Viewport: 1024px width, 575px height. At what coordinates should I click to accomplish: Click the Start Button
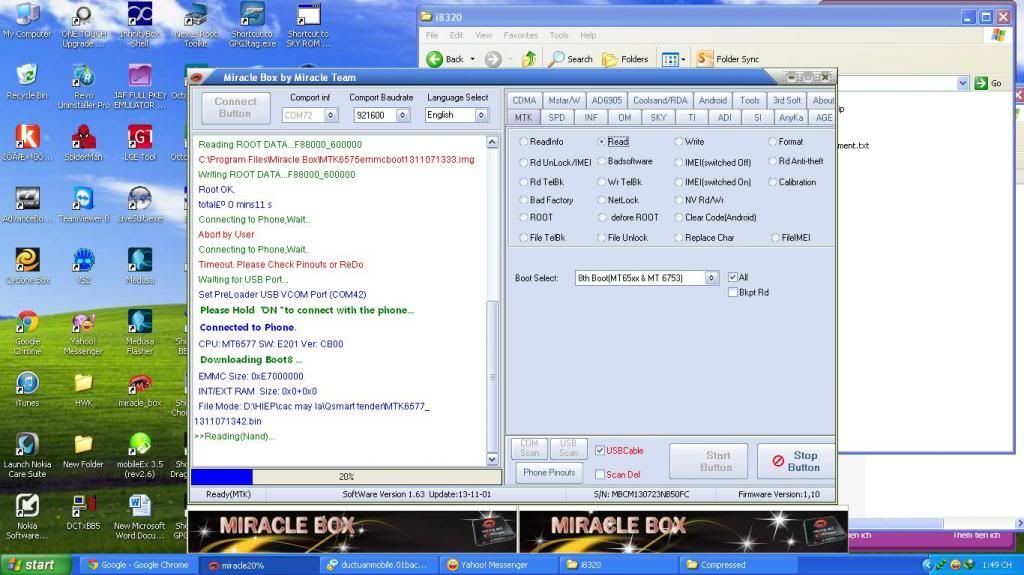711,461
